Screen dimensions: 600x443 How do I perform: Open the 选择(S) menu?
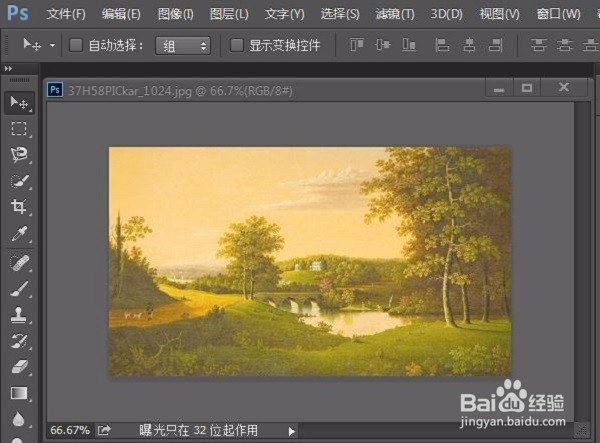[x=340, y=14]
